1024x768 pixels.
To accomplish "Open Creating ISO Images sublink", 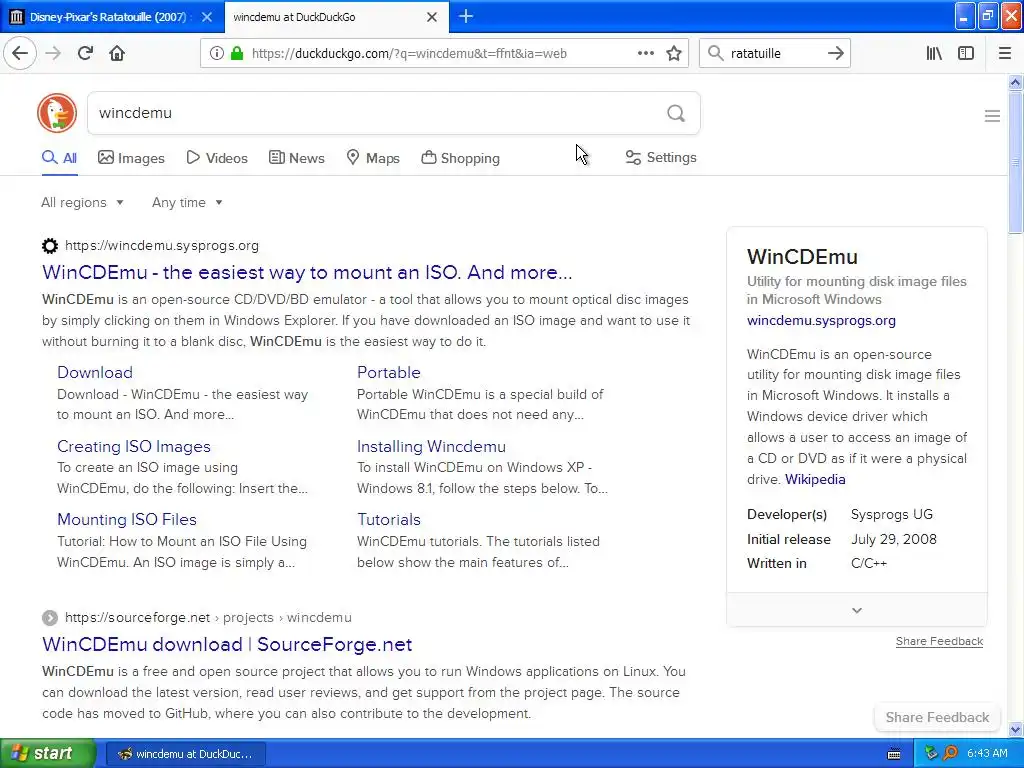I will (x=134, y=447).
